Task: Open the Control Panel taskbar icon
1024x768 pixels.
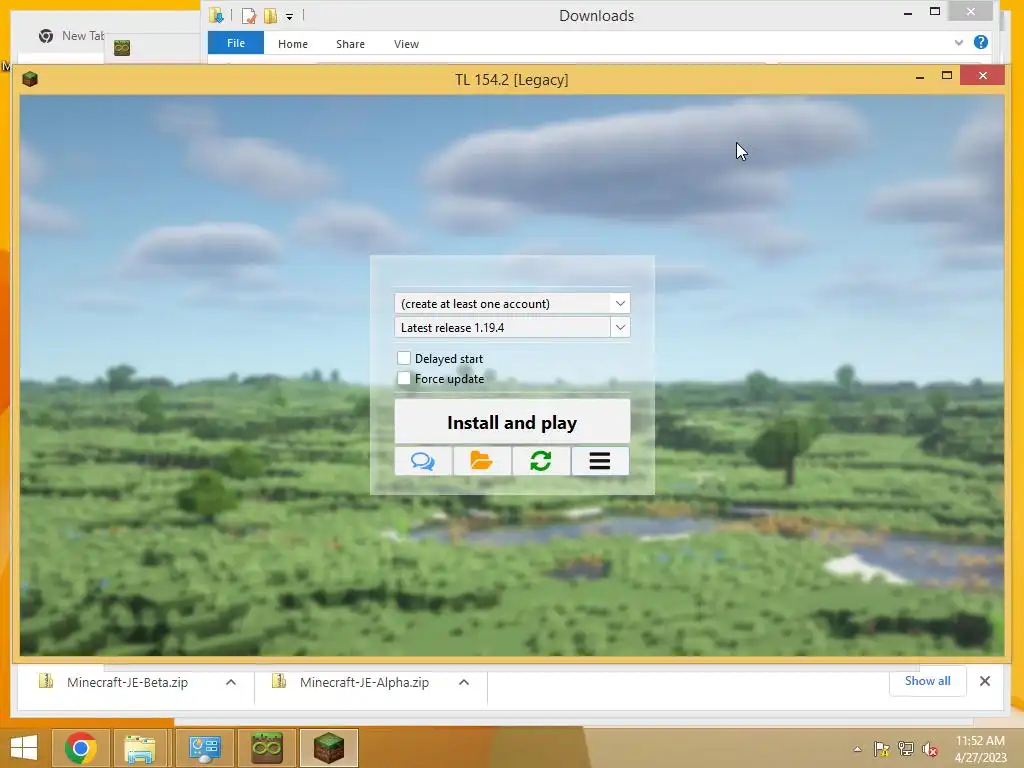Action: (204, 748)
